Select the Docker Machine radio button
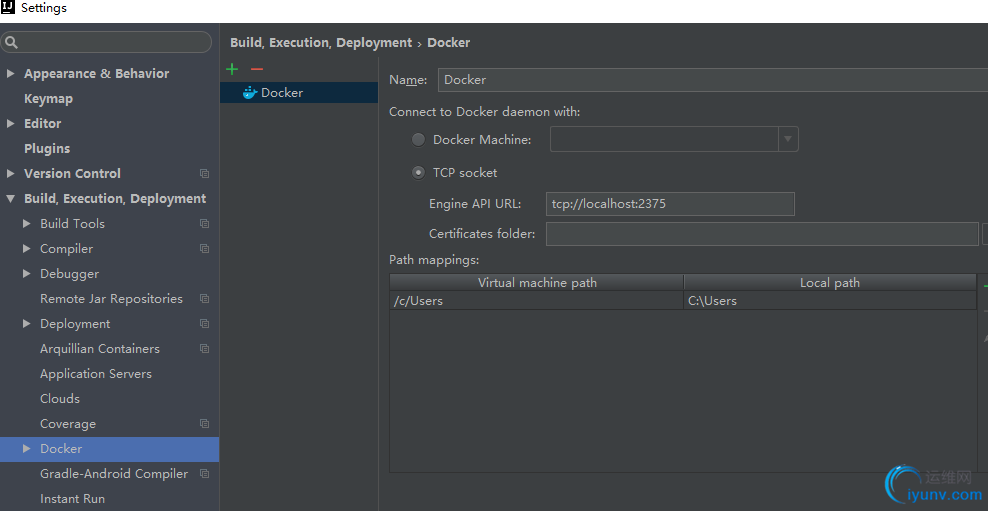Screen dimensions: 988x511 pyautogui.click(x=418, y=140)
